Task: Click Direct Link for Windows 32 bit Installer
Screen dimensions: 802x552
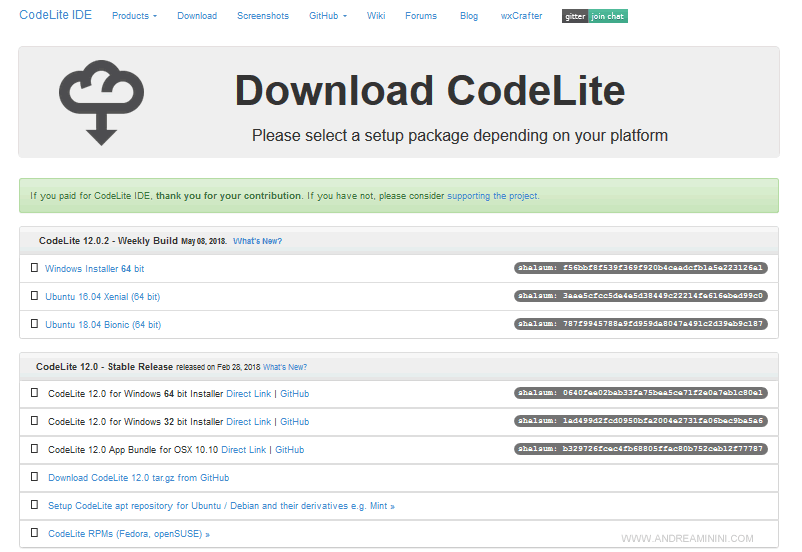Action: click(248, 422)
